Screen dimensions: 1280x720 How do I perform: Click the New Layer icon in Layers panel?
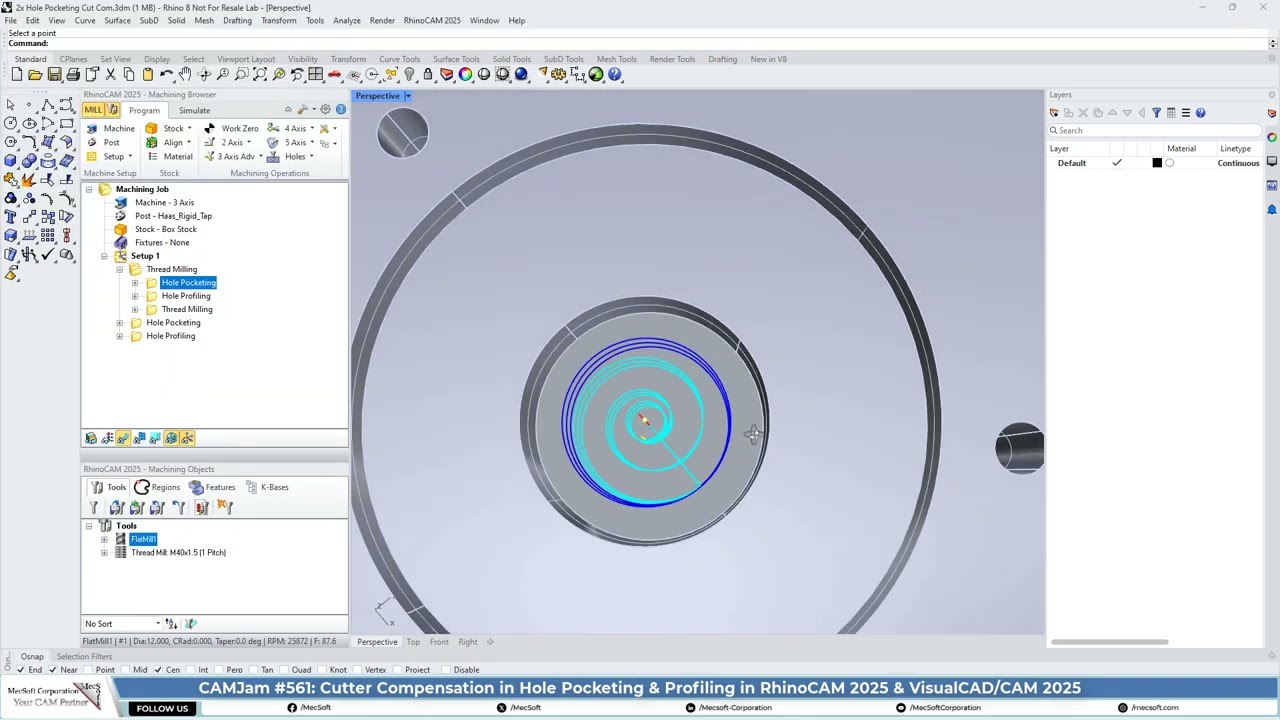point(1054,113)
